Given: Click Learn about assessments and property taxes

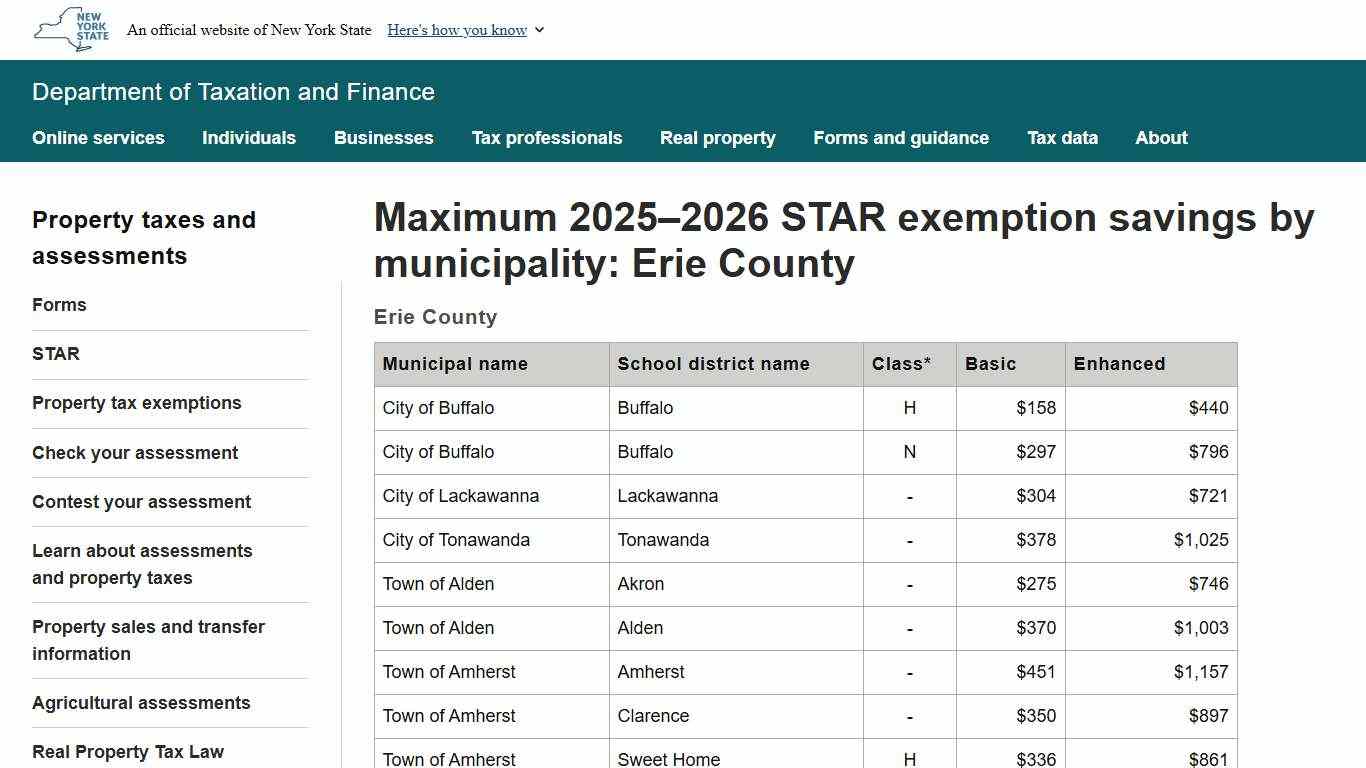Looking at the screenshot, I should (142, 564).
